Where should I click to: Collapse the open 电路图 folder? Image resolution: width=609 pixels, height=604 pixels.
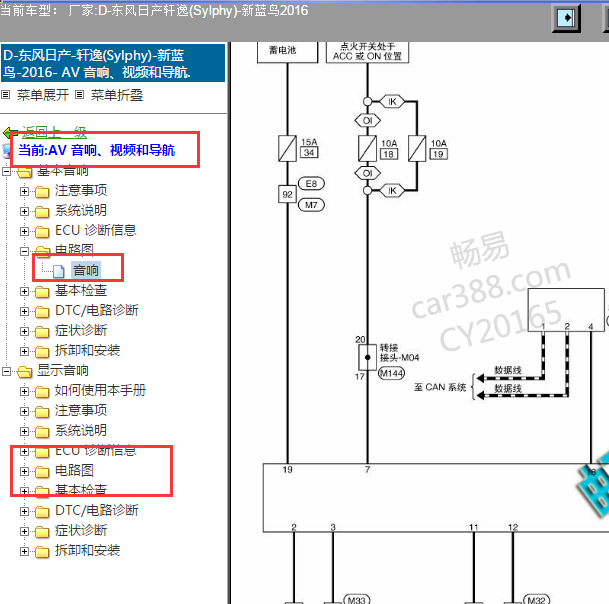point(24,251)
